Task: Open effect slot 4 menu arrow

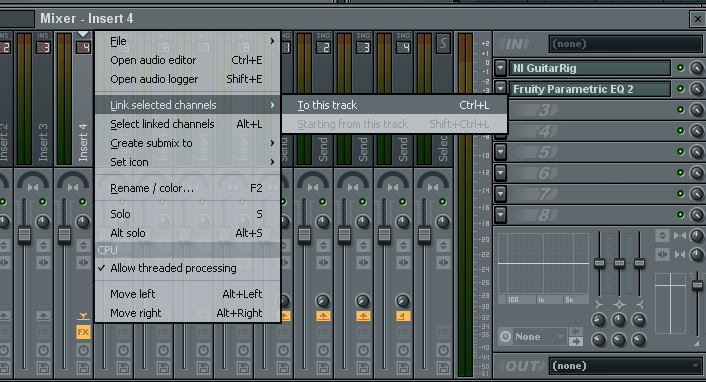Action: tap(500, 132)
